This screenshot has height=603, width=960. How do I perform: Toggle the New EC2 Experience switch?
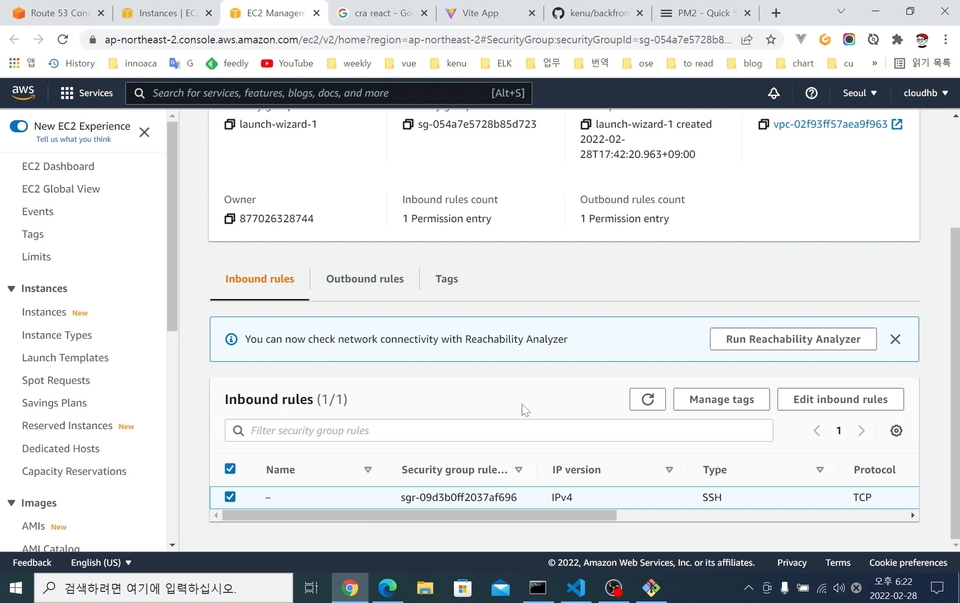click(19, 126)
